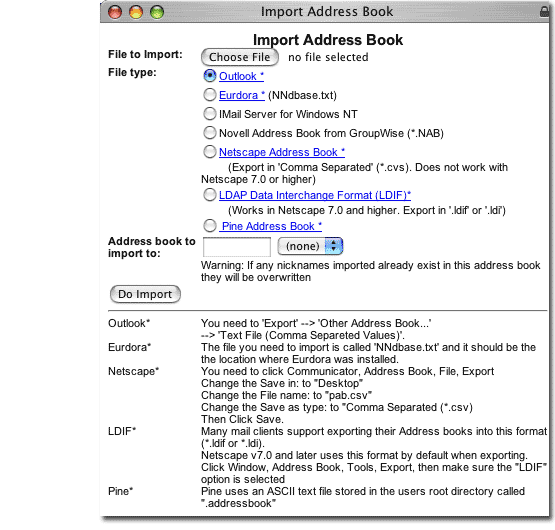Select the Outlook radio button
Image resolution: width=555 pixels, height=530 pixels.
click(210, 75)
